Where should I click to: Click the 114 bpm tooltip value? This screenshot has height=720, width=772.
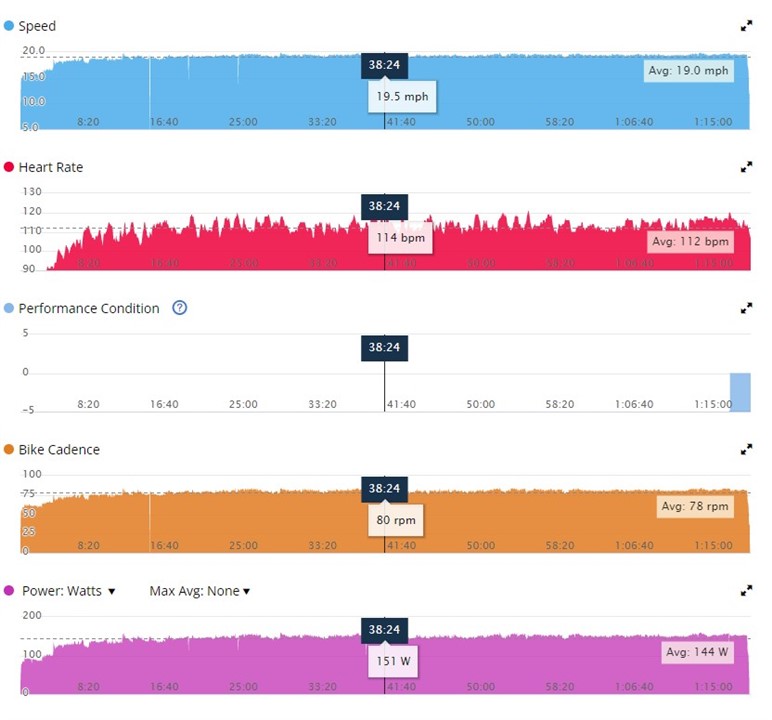coord(400,238)
